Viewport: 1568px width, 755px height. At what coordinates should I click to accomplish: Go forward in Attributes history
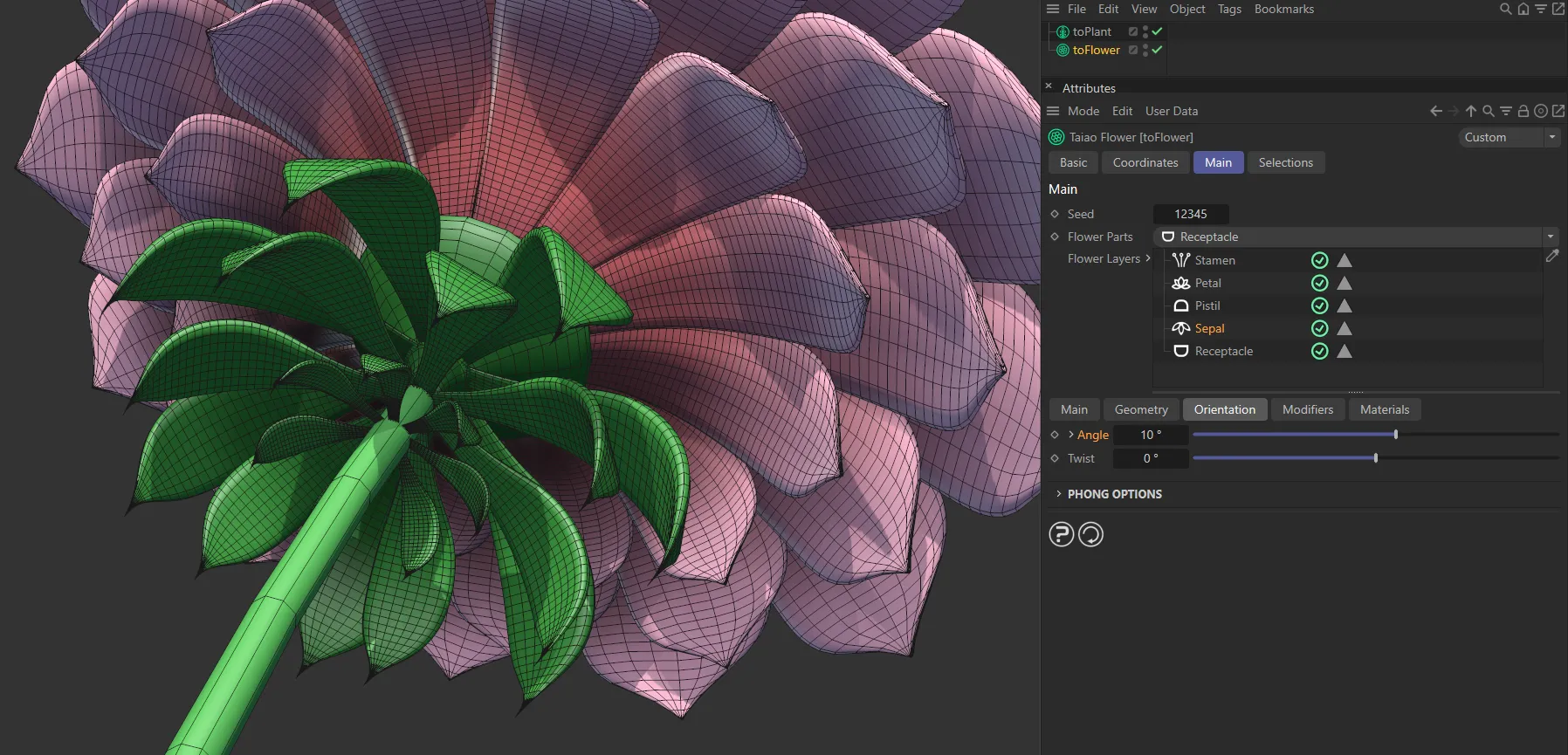click(1454, 111)
